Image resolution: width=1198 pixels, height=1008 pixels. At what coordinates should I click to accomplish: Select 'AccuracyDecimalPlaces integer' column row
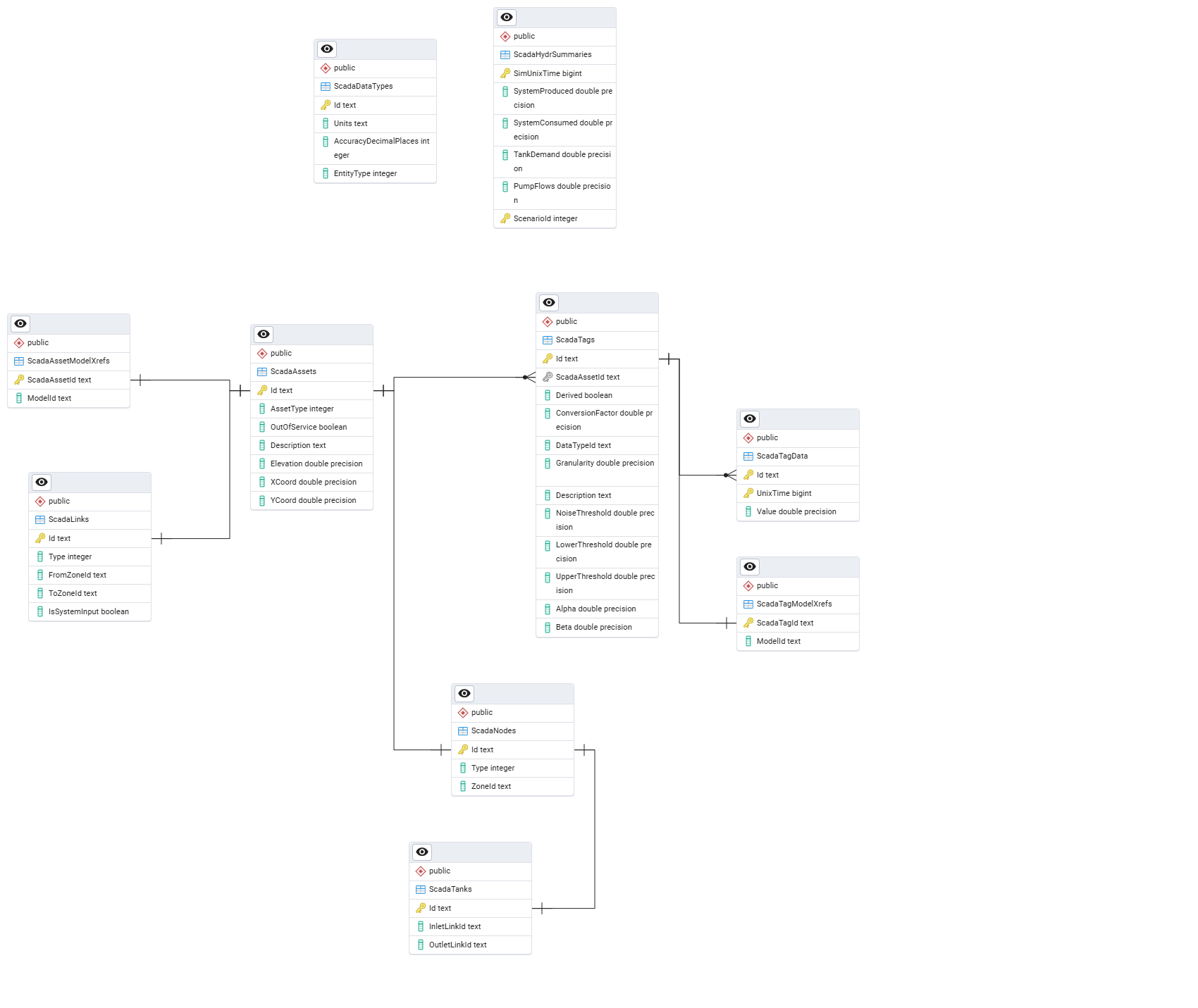click(375, 149)
